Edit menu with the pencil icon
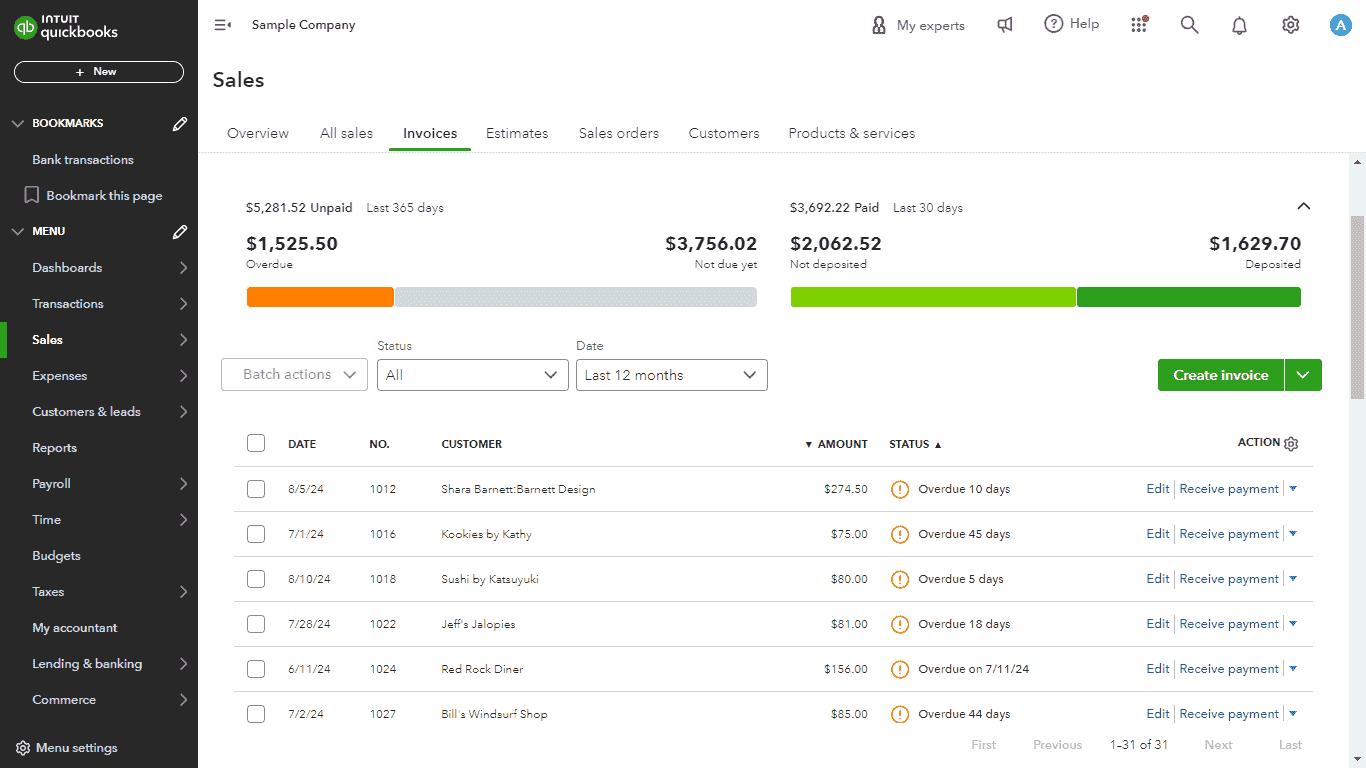The width and height of the screenshot is (1366, 768). pyautogui.click(x=180, y=232)
